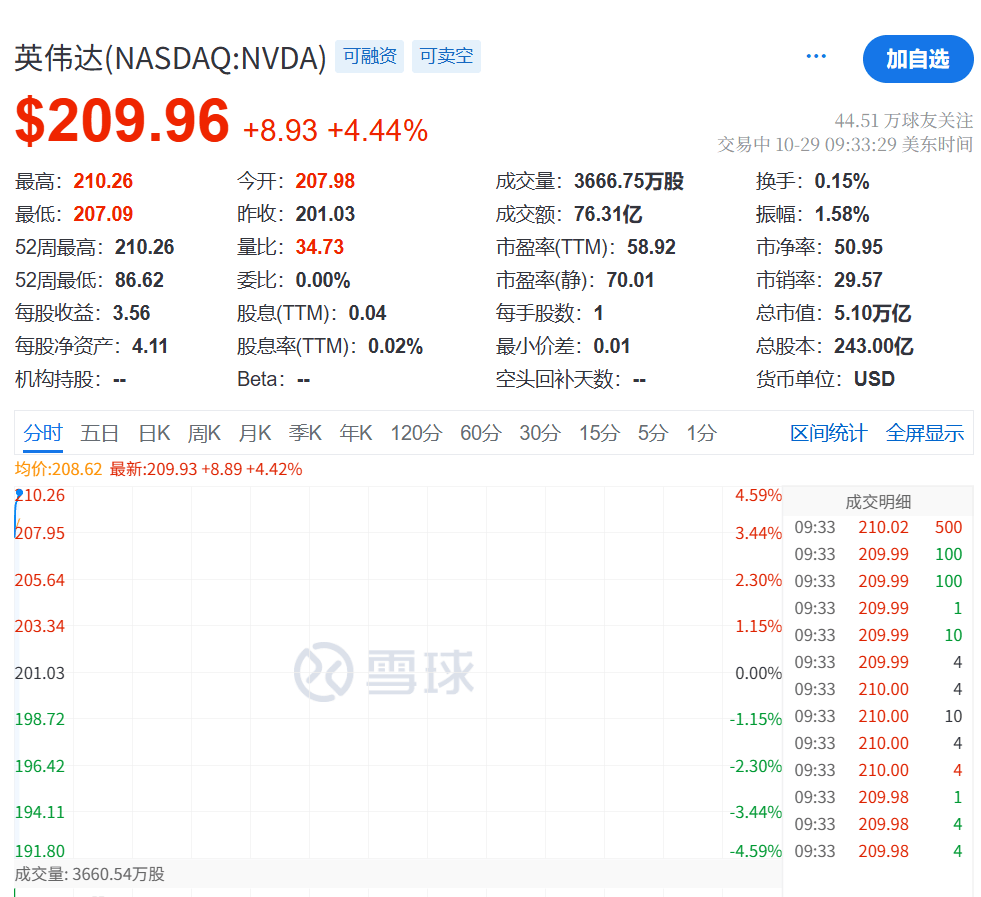Screen dimensions: 981x897
Task: Open the three-dot more options menu
Action: pos(816,57)
